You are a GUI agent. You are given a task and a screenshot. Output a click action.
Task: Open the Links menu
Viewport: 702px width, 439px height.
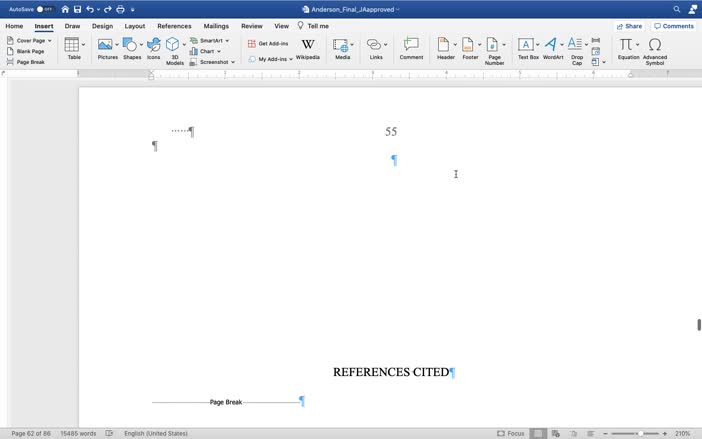[377, 49]
